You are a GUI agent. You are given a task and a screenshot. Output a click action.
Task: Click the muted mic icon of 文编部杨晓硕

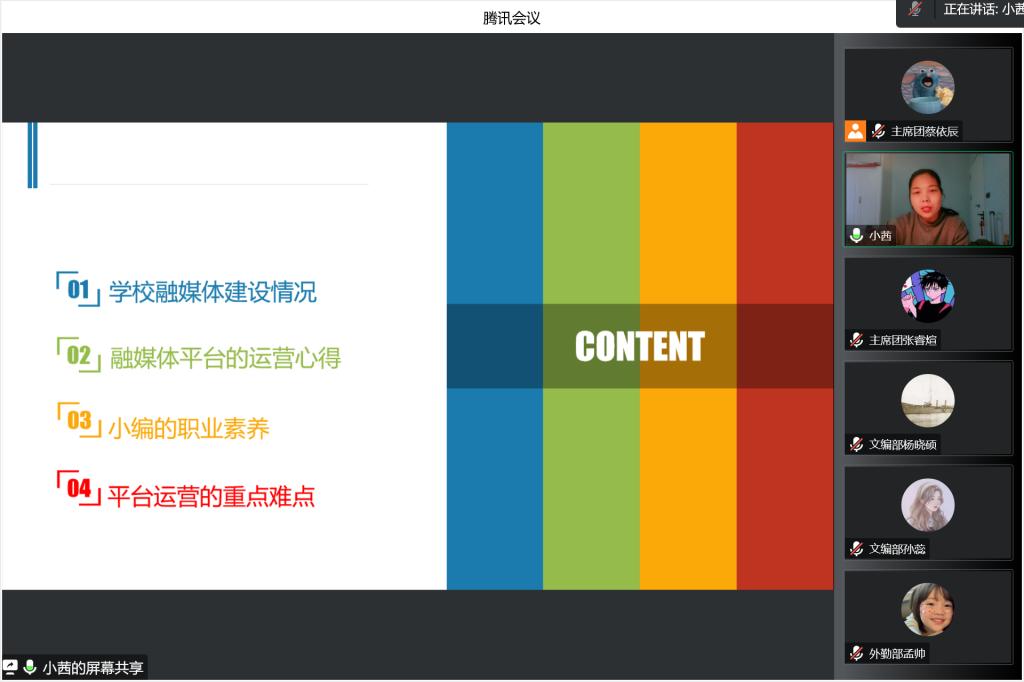pyautogui.click(x=856, y=444)
